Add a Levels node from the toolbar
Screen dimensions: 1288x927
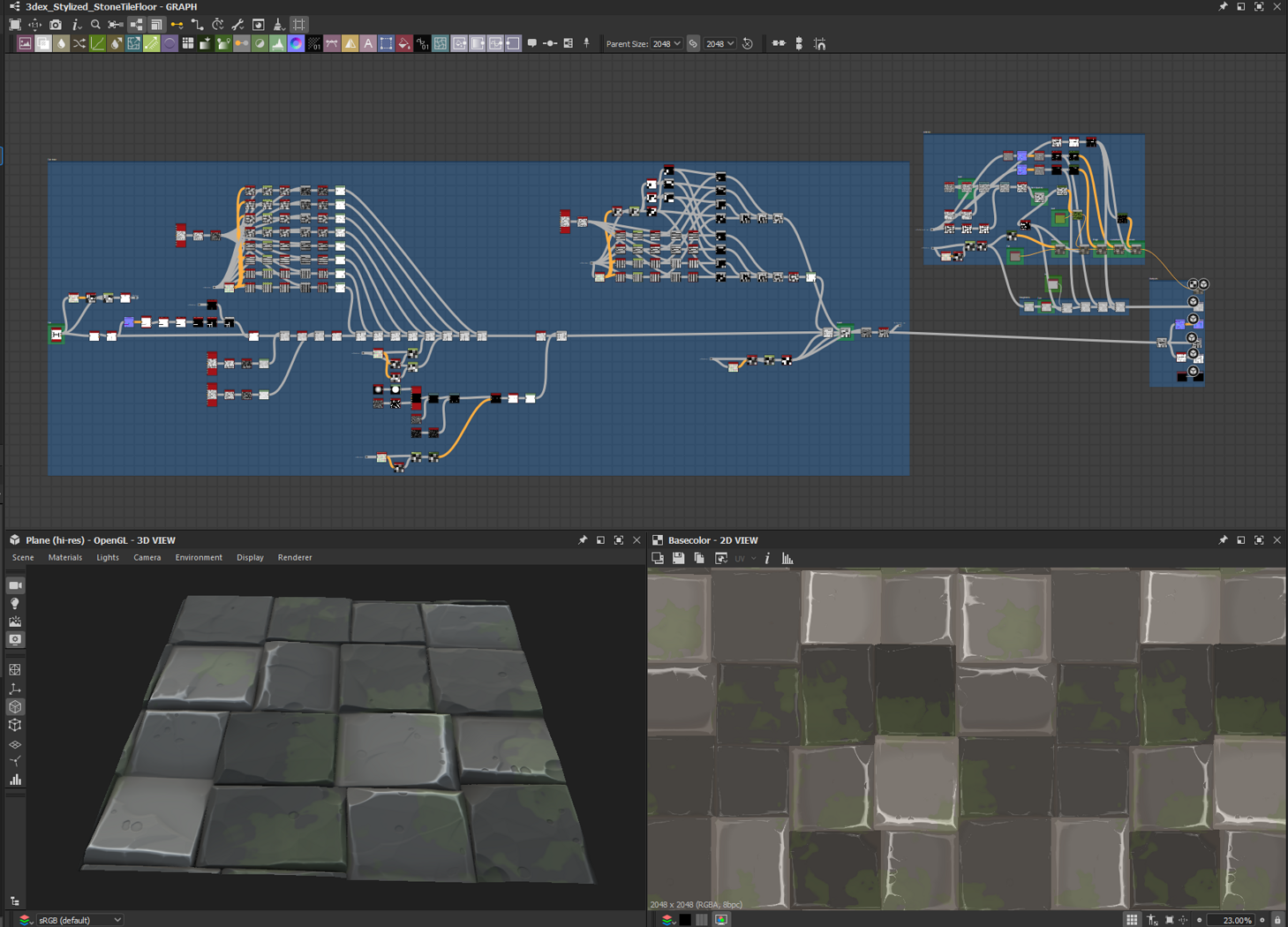click(277, 43)
